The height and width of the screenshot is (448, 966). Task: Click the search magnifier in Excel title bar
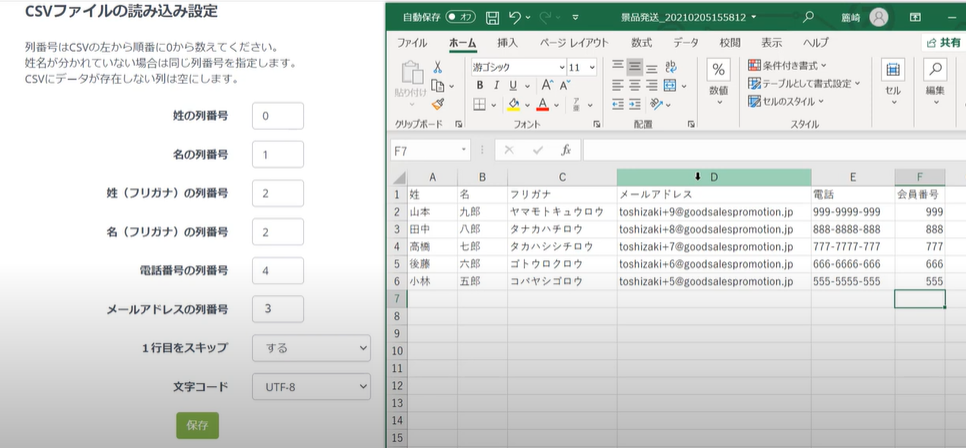pyautogui.click(x=809, y=17)
